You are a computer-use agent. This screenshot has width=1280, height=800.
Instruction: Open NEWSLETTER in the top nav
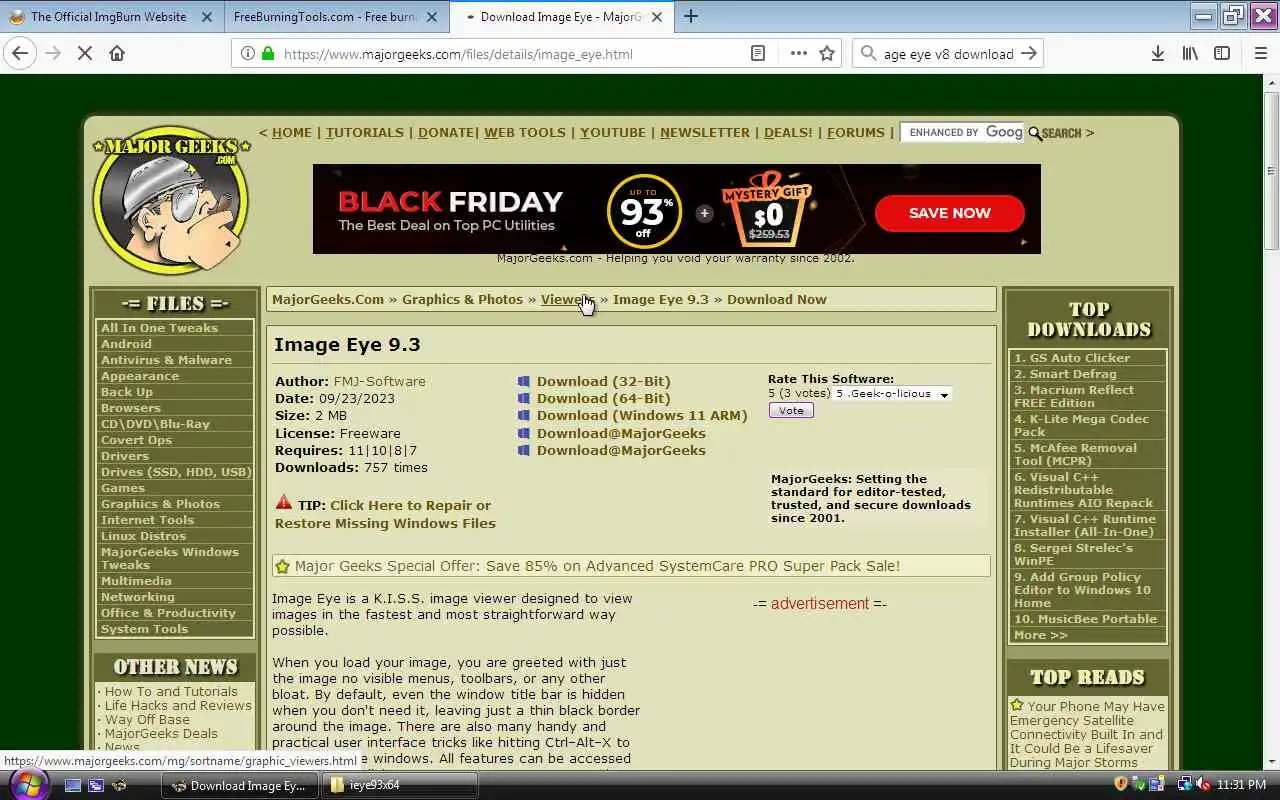[x=704, y=132]
